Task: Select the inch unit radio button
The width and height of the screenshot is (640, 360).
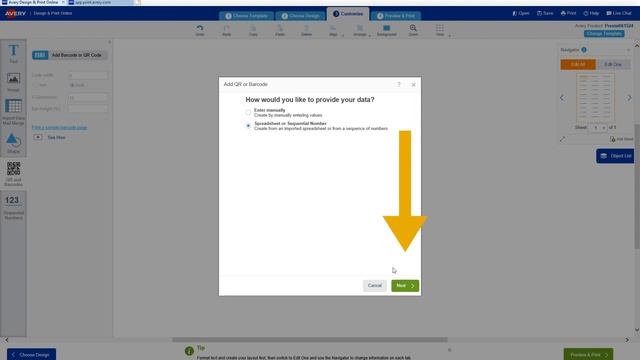Action: click(72, 85)
